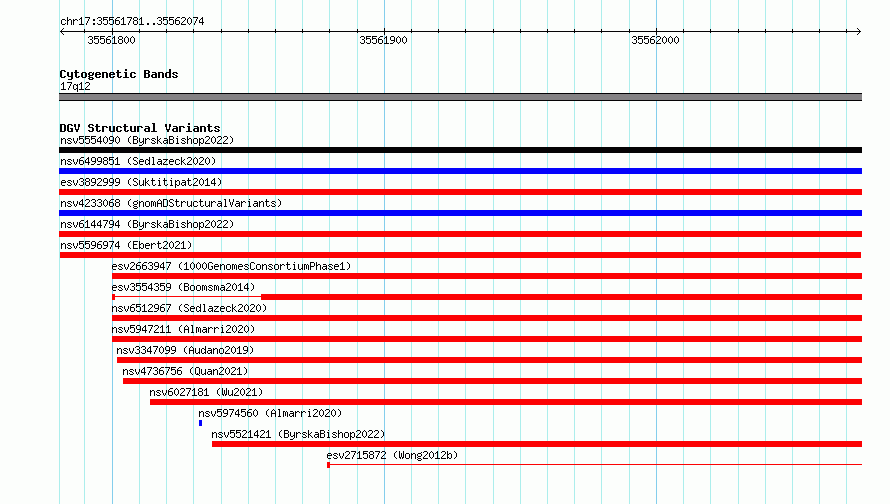The image size is (890, 504).
Task: Click the thick red esv3554359 variant bar
Action: [561, 297]
